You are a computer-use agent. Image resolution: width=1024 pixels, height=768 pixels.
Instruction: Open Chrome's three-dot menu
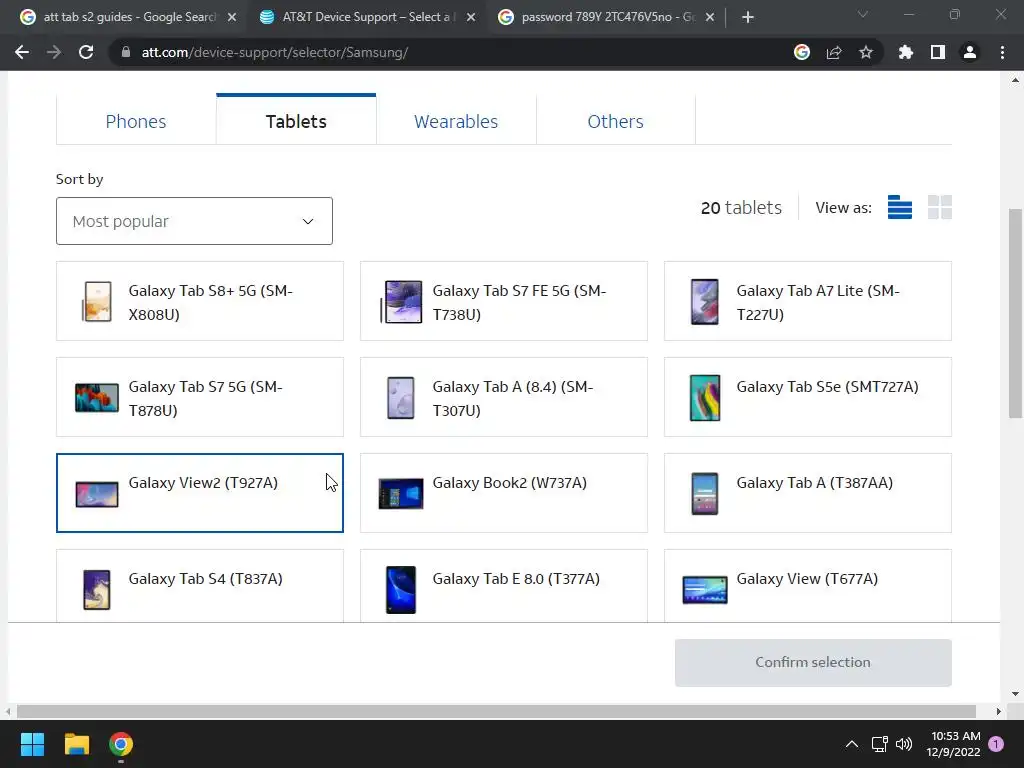click(1002, 52)
